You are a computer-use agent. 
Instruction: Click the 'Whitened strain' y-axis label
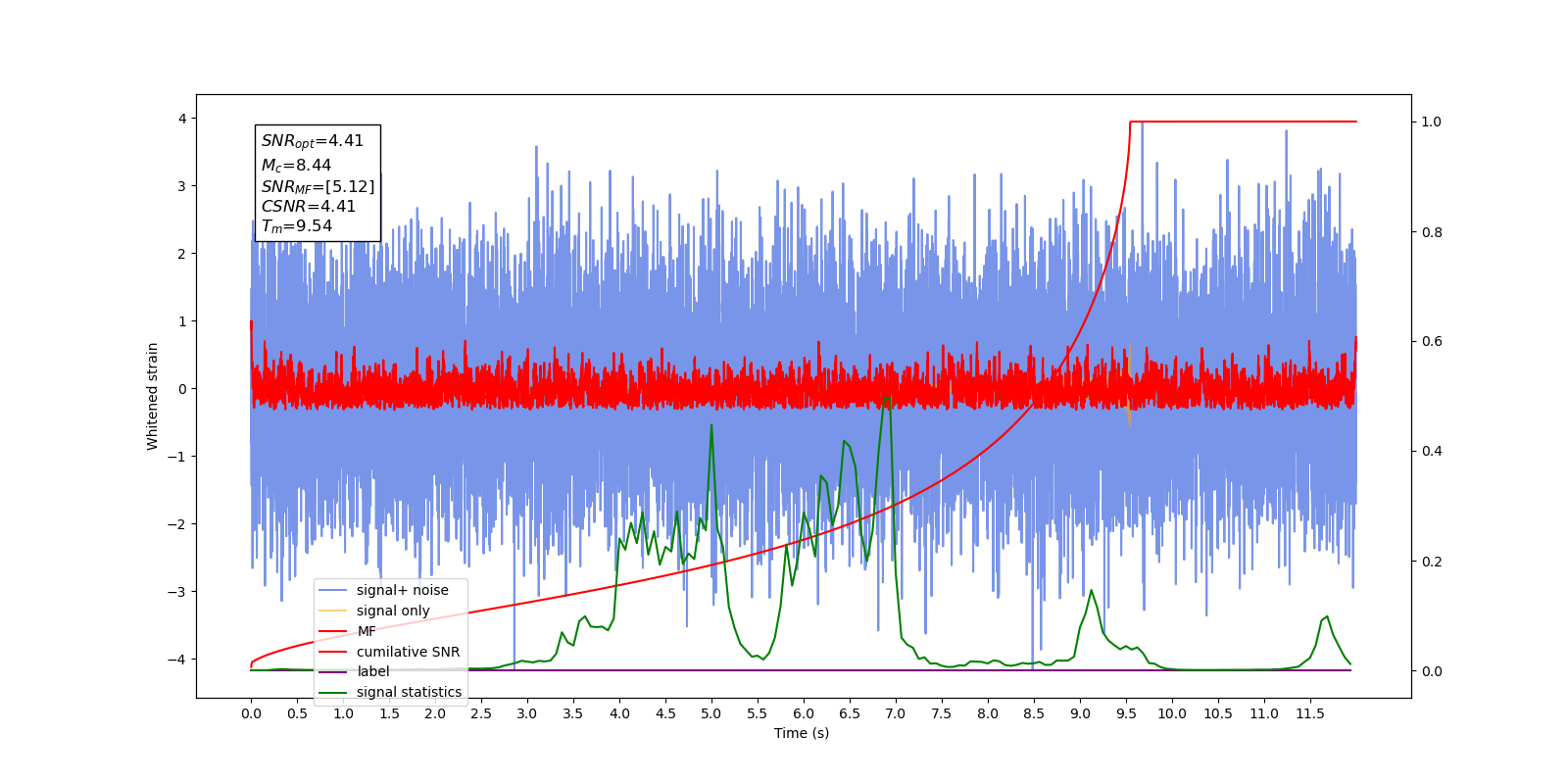click(x=153, y=396)
